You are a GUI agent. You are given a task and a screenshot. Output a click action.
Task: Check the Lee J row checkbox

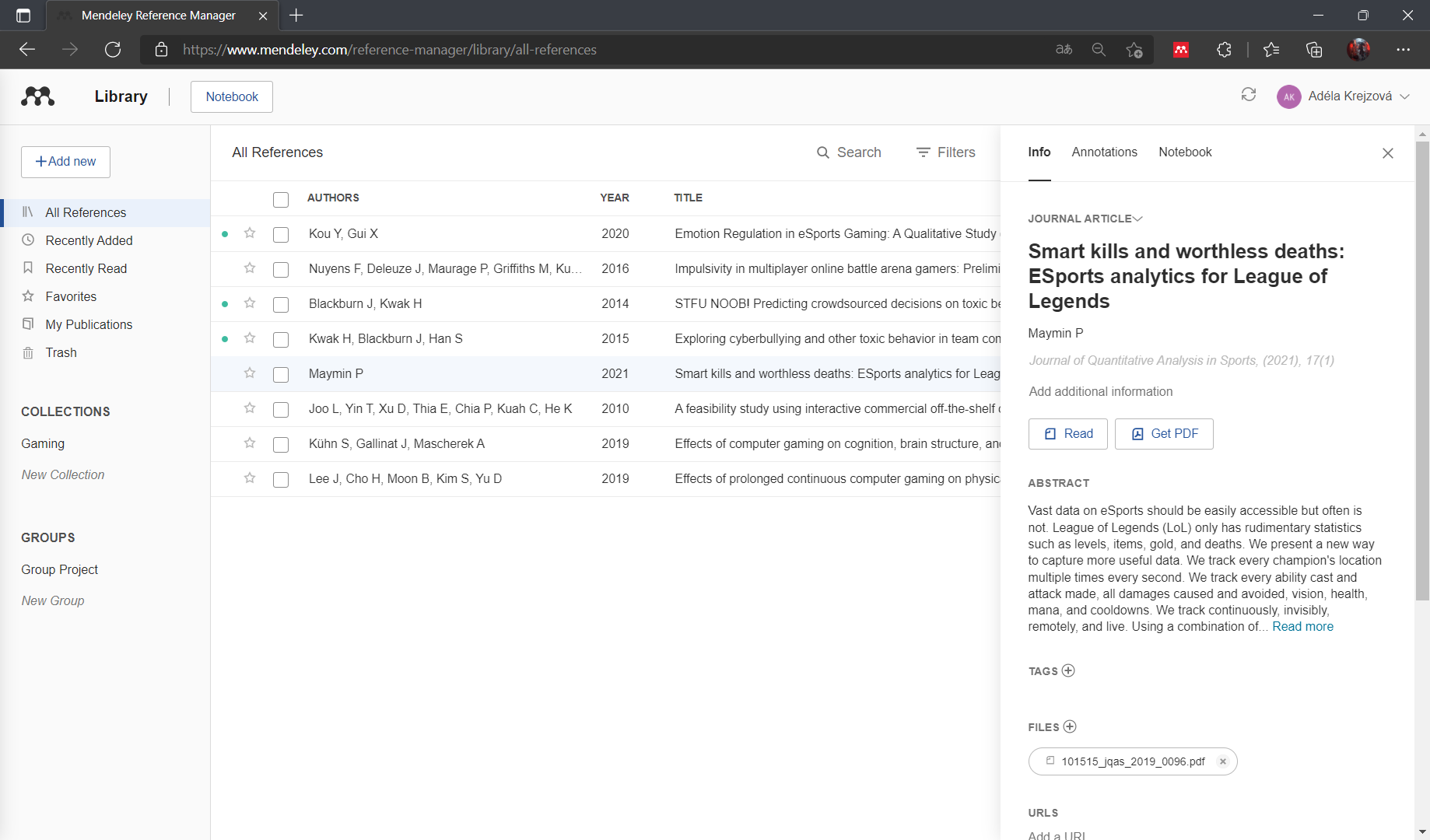(x=281, y=479)
